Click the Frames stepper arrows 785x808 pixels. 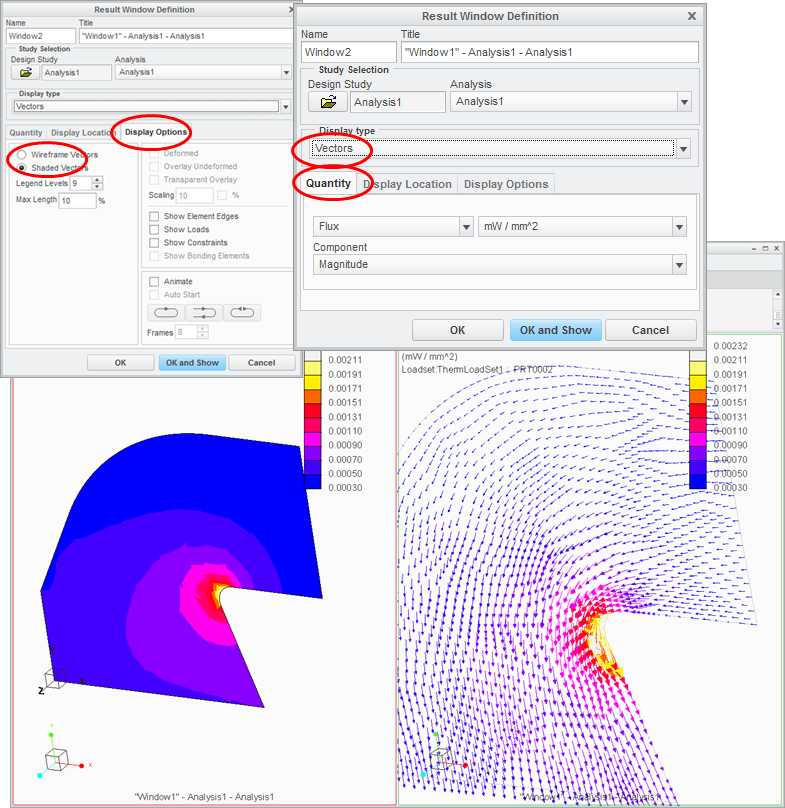pyautogui.click(x=203, y=332)
